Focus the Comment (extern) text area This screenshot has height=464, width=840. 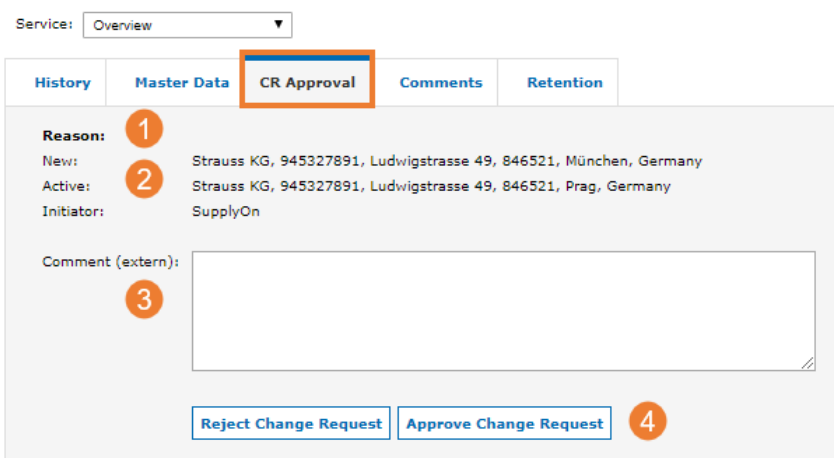(x=504, y=311)
